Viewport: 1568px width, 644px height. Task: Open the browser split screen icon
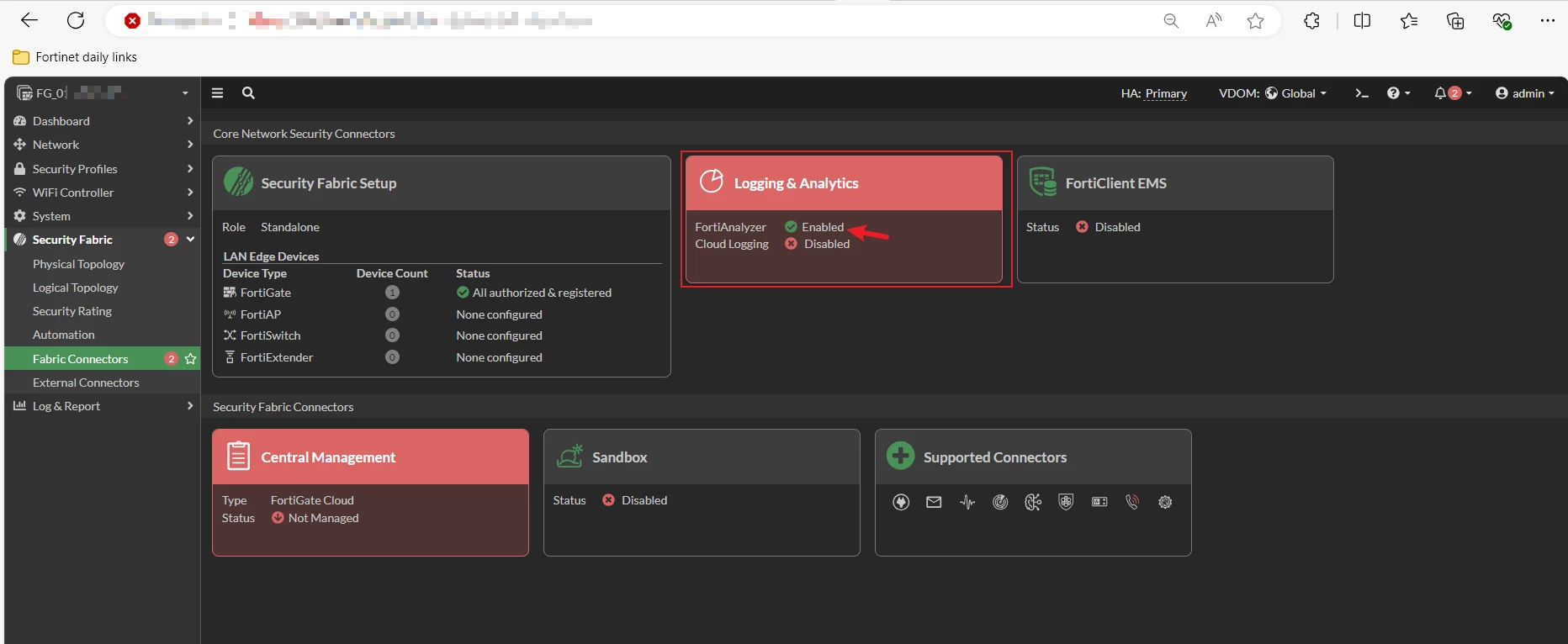pyautogui.click(x=1363, y=20)
